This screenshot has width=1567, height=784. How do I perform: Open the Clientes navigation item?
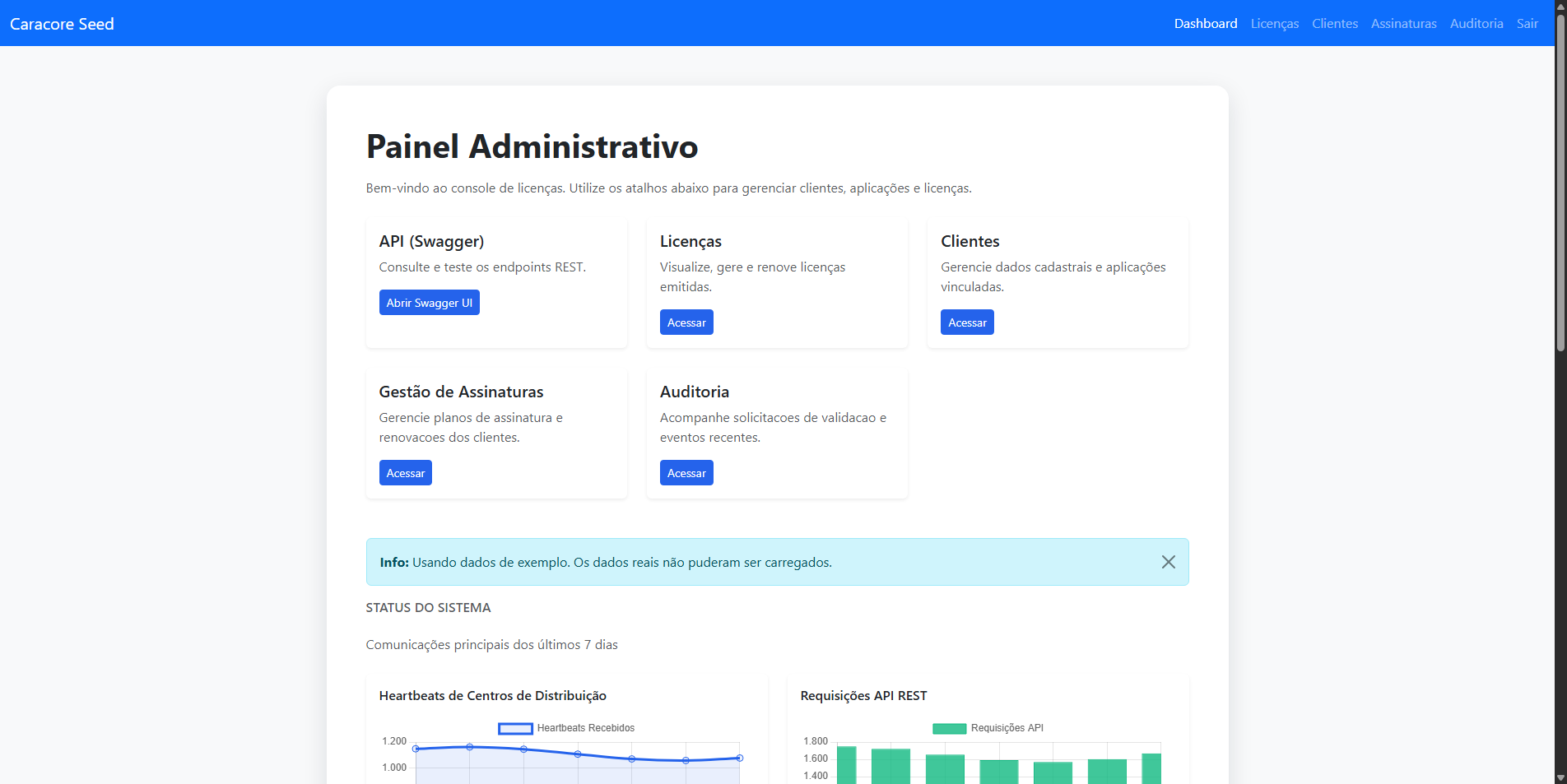pyautogui.click(x=1333, y=23)
